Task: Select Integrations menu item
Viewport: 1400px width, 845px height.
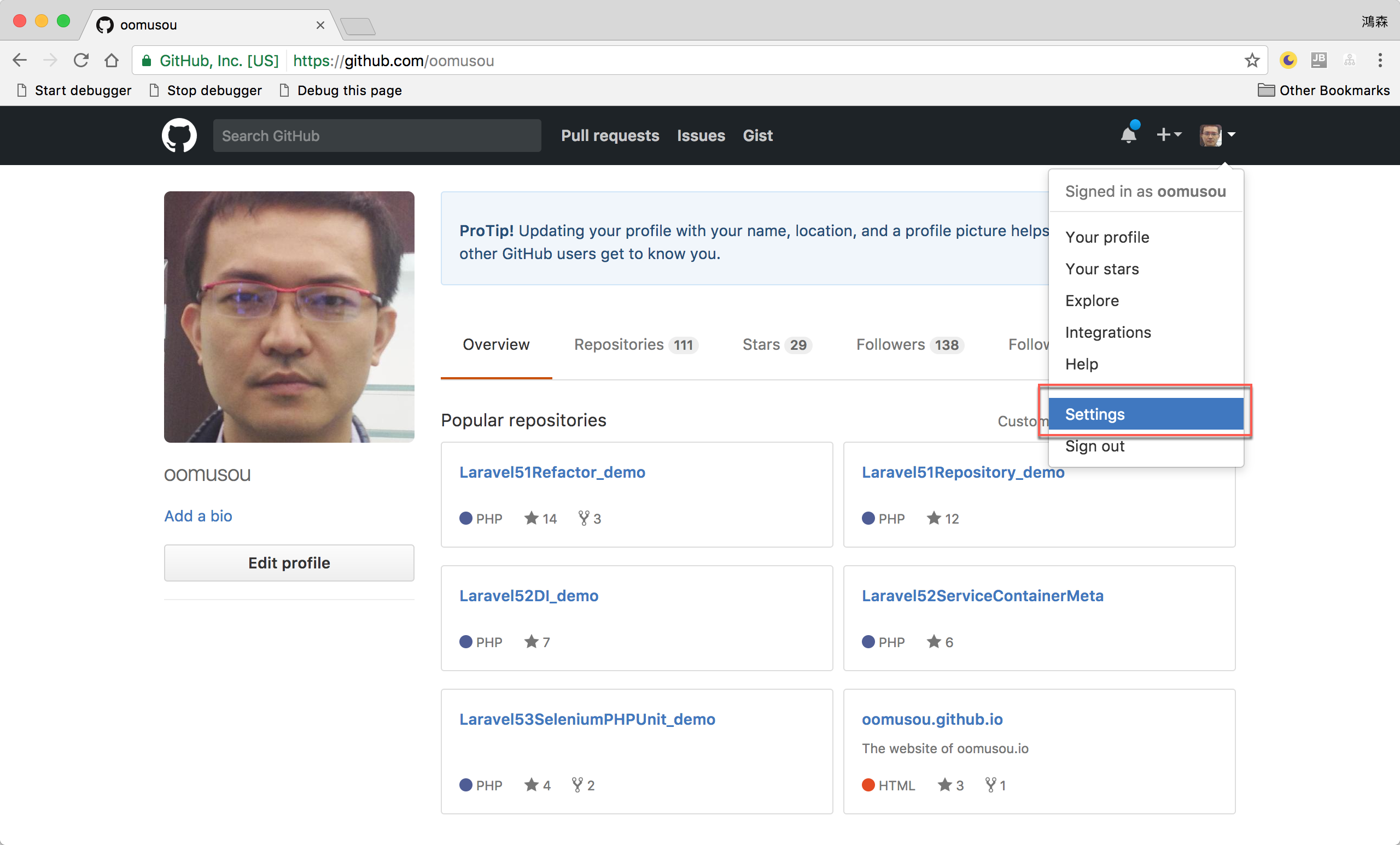Action: [x=1146, y=333]
